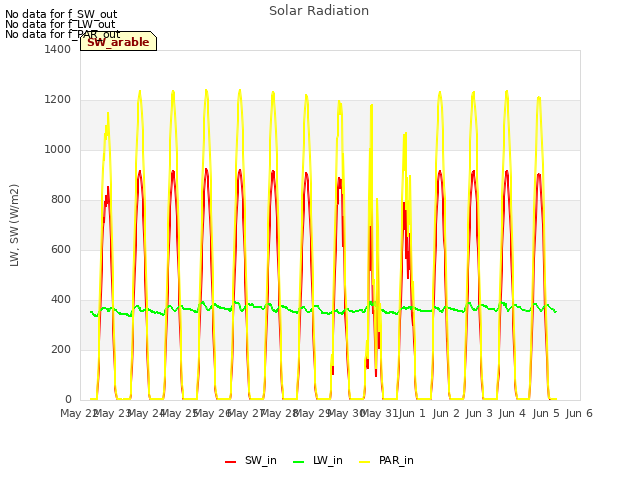Click the red SW_in legend swatch
This screenshot has width=640, height=480.
coord(230,462)
